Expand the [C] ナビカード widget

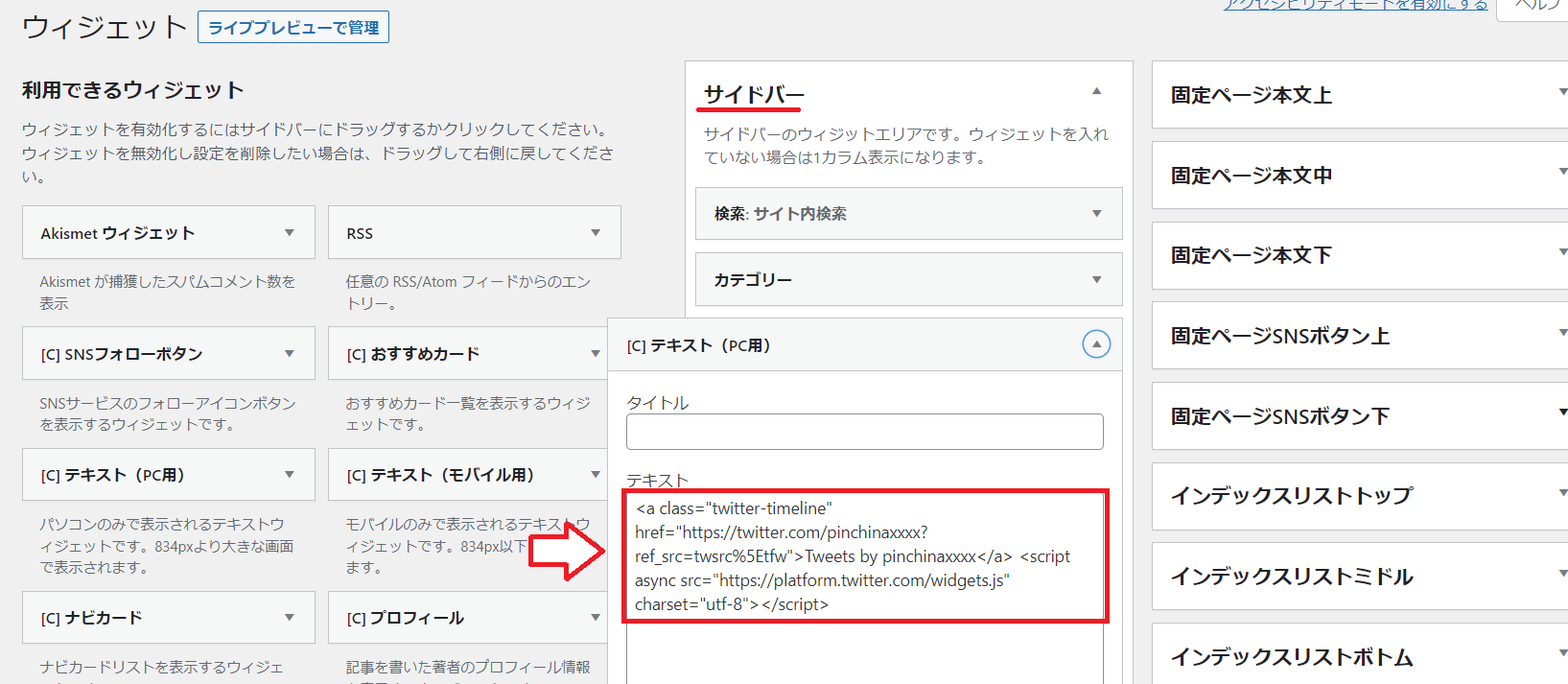point(290,618)
